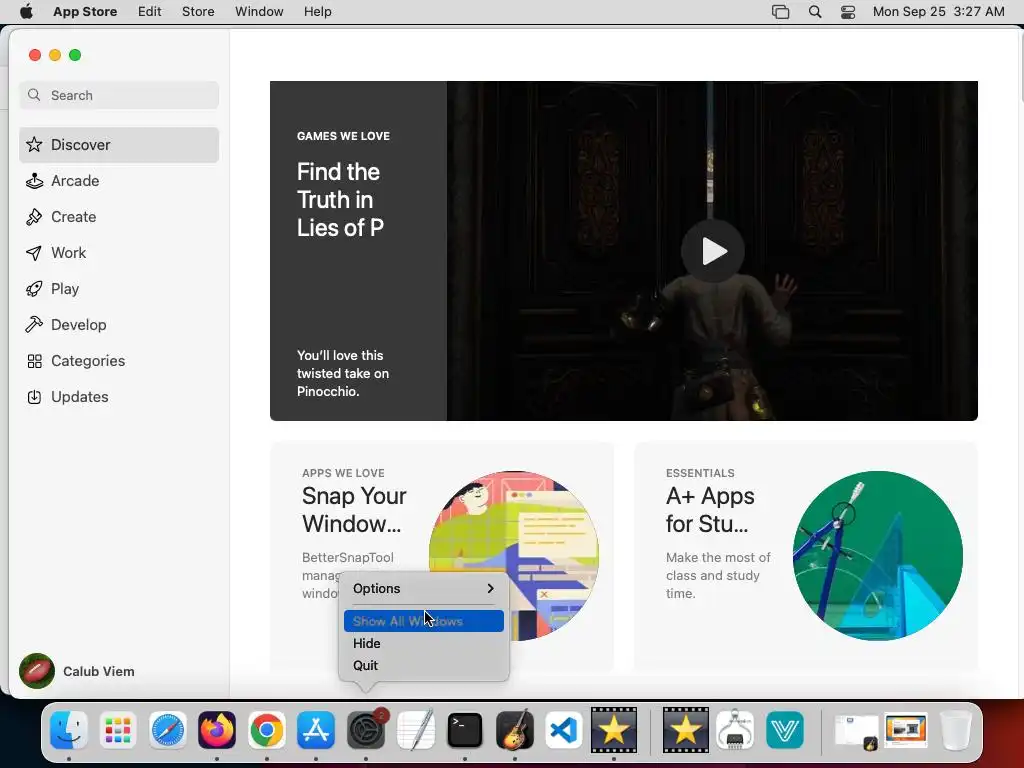Open TextEdit from the Dock
Screen dimensions: 1024x768
415,729
